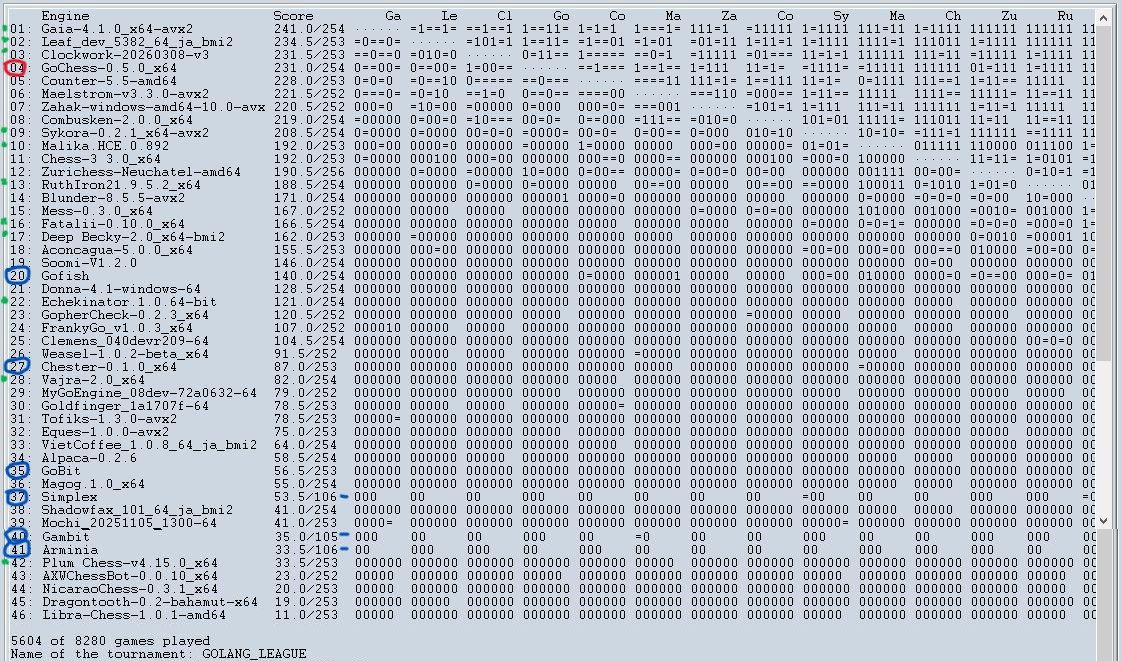Viewport: 1122px width, 661px height.
Task: Select engine name Gofish
Action: click(65, 276)
